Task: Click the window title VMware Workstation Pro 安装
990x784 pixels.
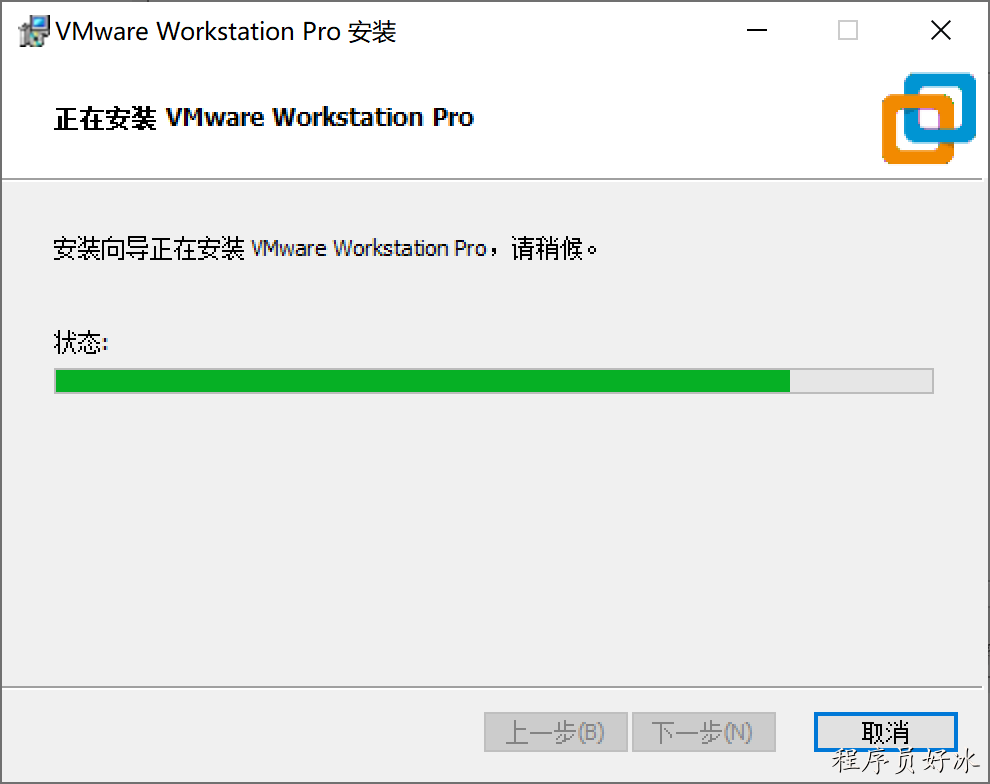Action: click(x=225, y=32)
